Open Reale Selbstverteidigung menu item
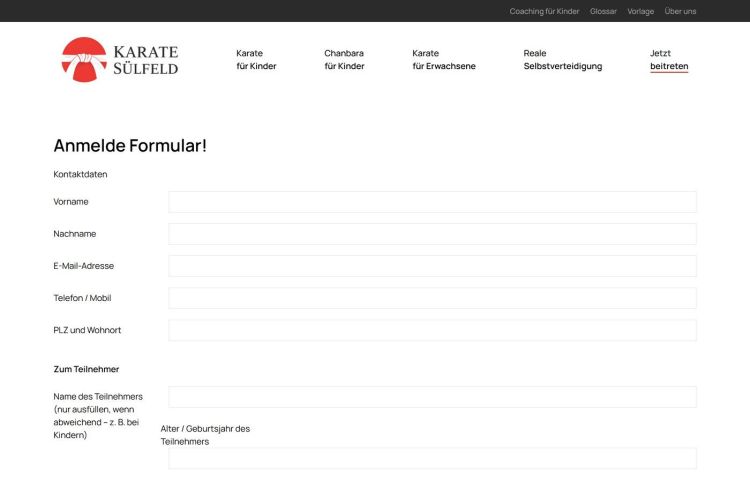Screen dimensions: 750x482 tap(562, 60)
